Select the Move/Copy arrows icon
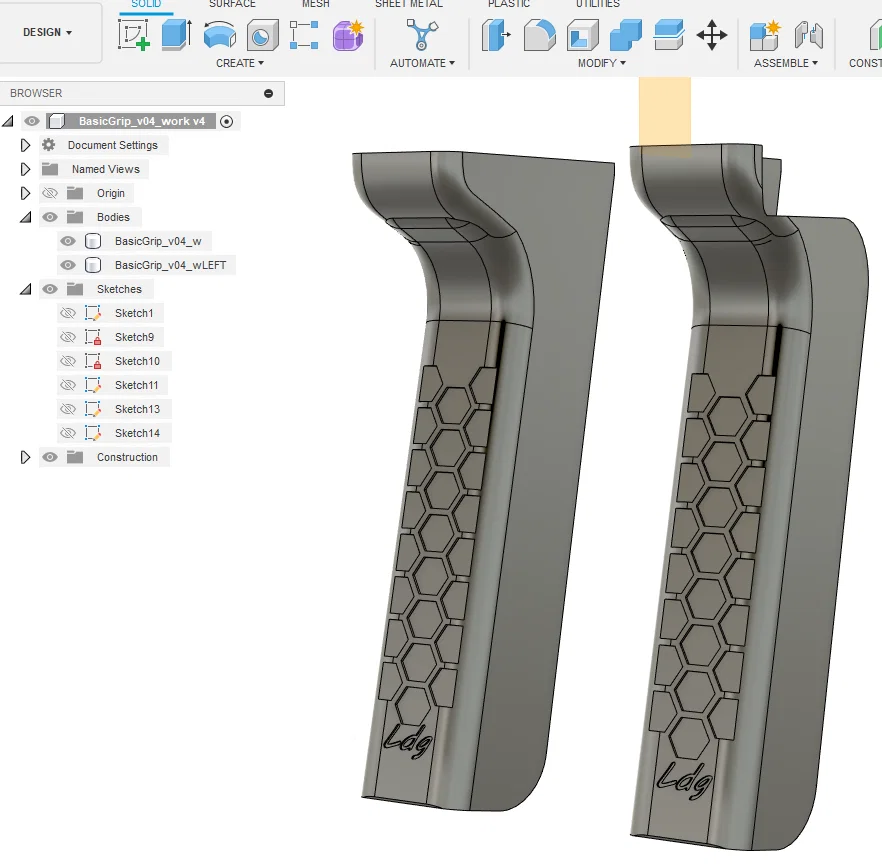 point(712,35)
